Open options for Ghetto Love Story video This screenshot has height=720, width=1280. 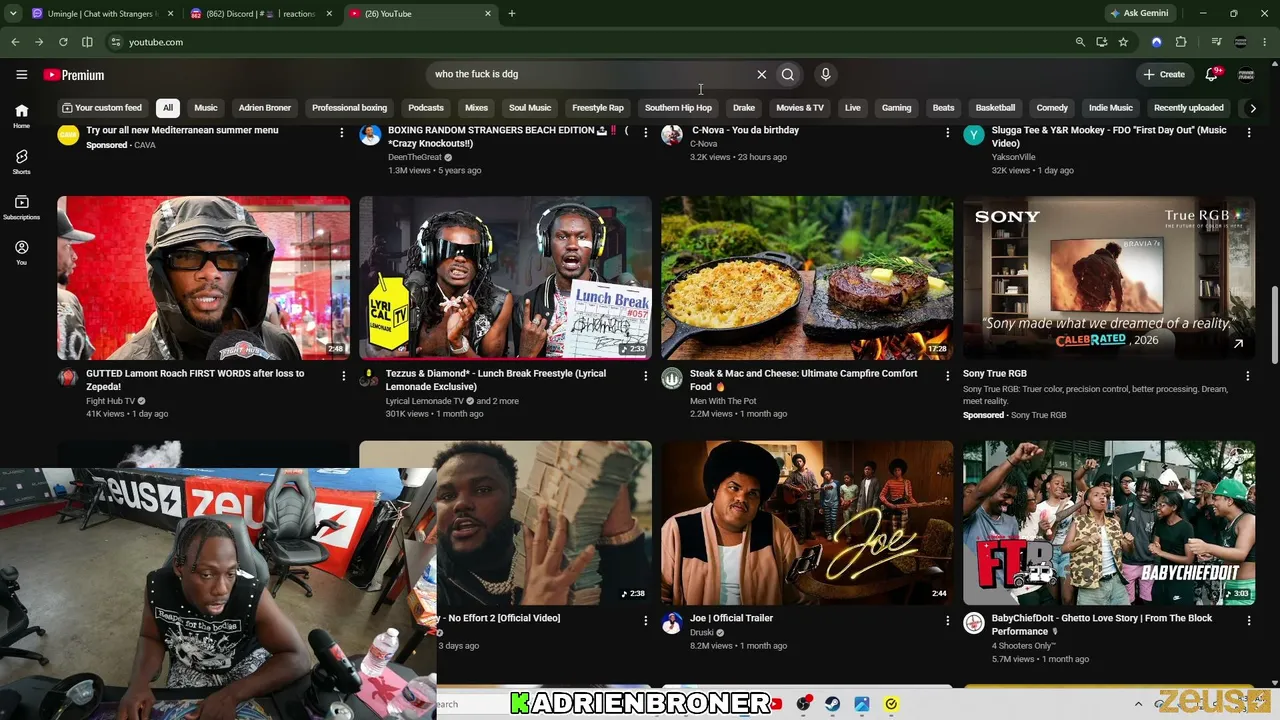1248,621
